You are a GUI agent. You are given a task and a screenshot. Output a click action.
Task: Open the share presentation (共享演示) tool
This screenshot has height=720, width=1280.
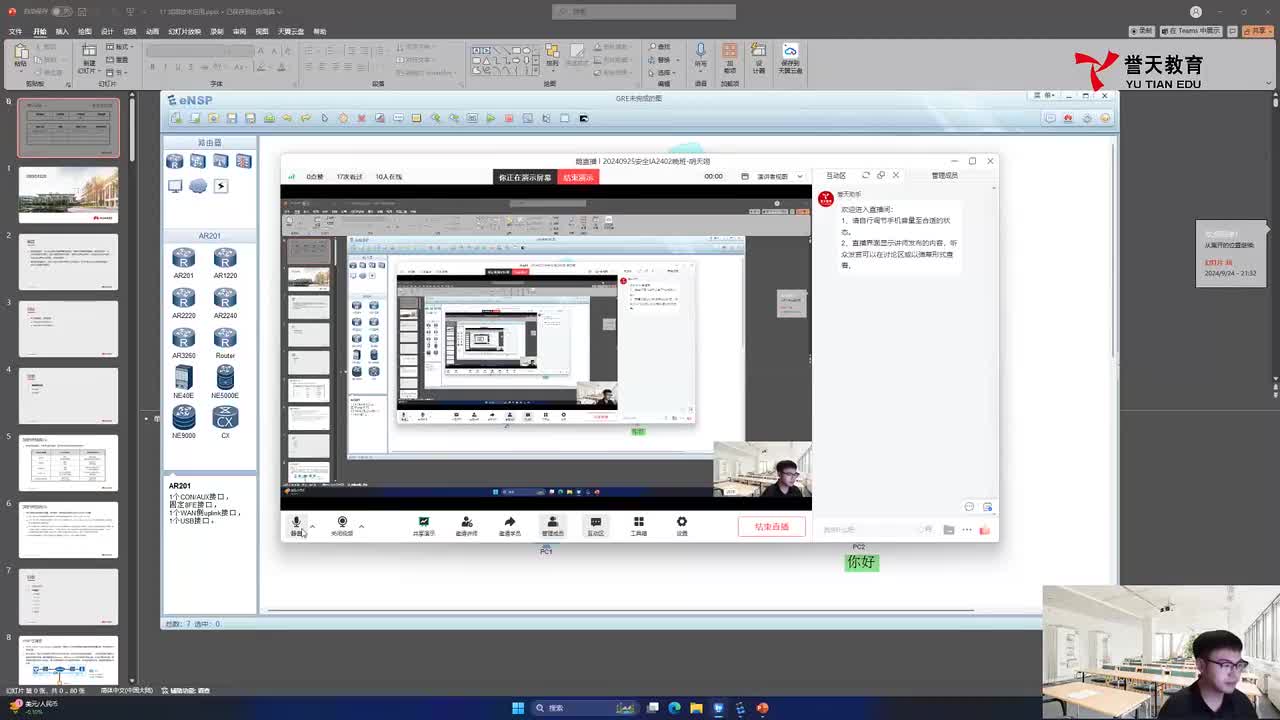424,526
